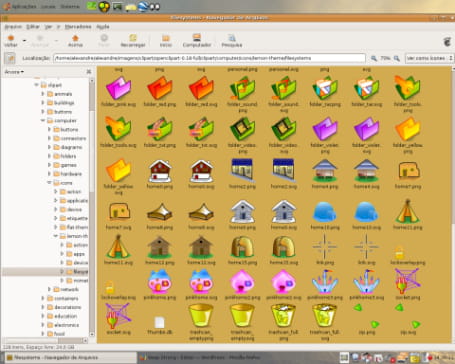Viewport: 455px width, 364px height.
Task: Click the Localização path input field
Action: 209,58
